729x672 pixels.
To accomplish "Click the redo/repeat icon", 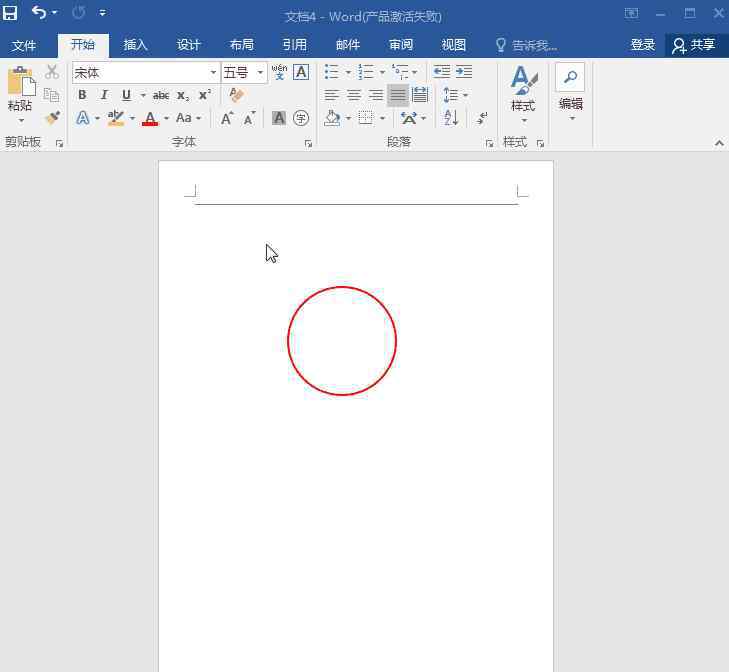I will 79,13.
